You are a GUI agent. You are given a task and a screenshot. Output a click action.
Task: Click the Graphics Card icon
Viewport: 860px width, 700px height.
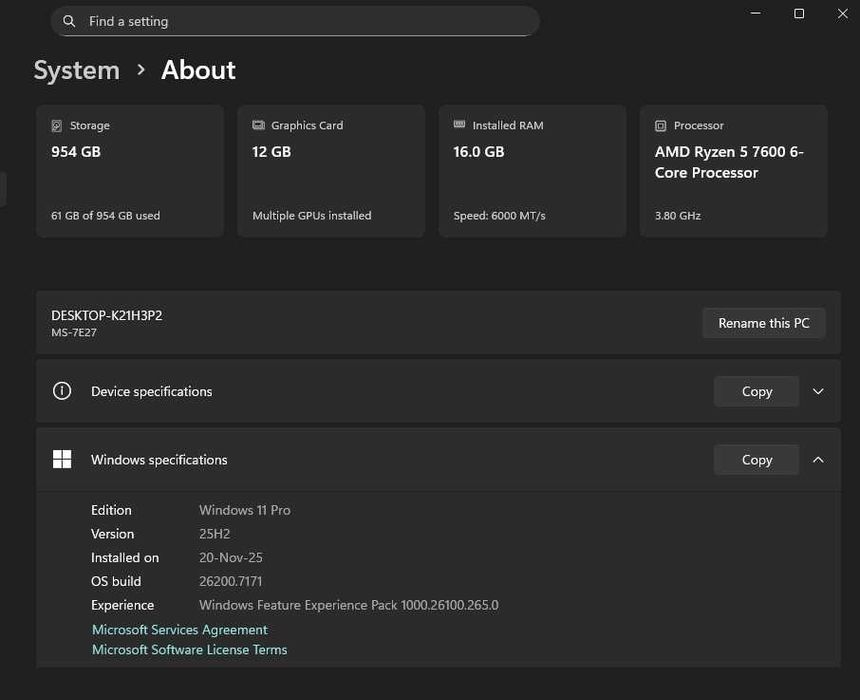pos(258,126)
